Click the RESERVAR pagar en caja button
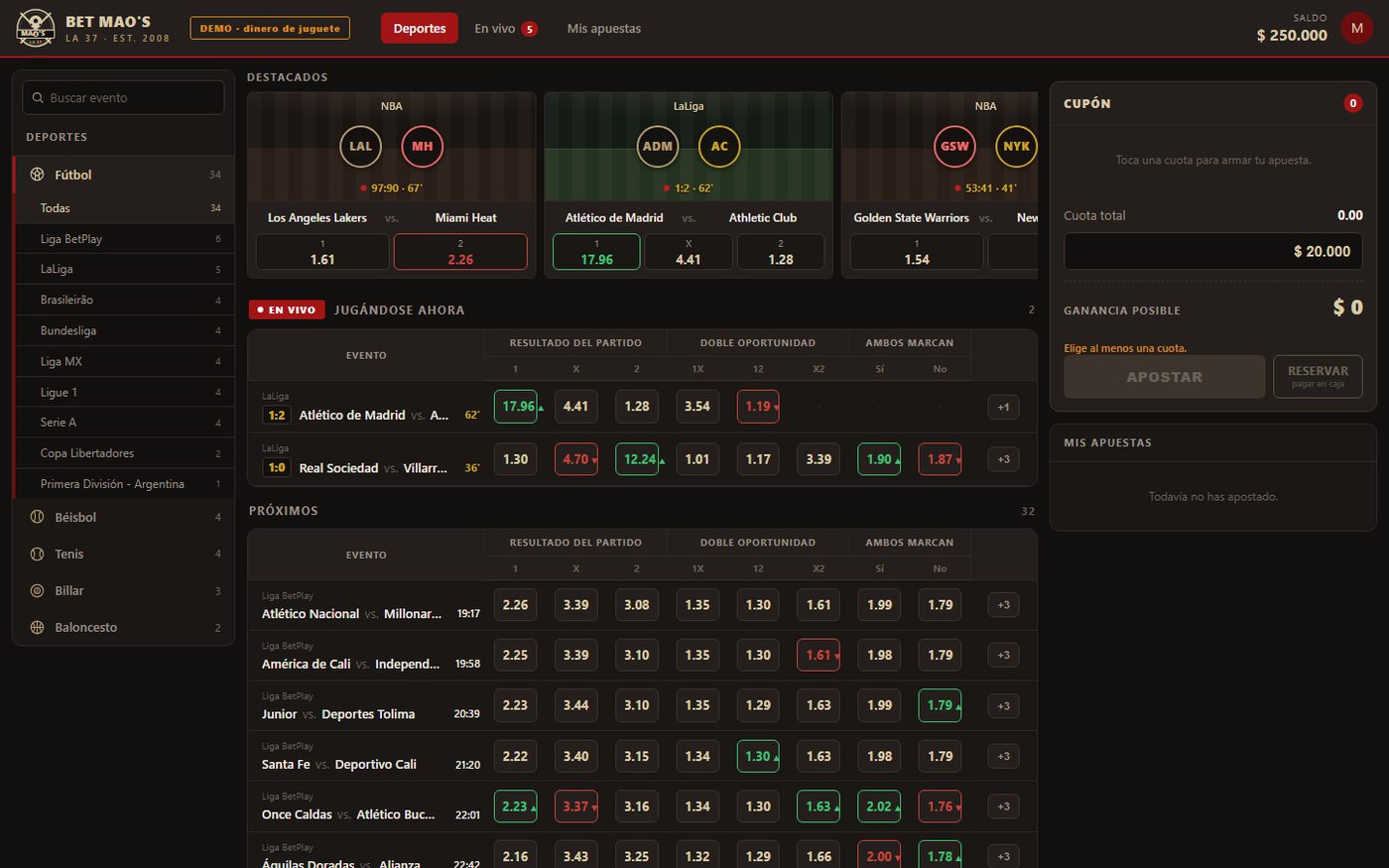This screenshot has height=868, width=1389. [1318, 377]
